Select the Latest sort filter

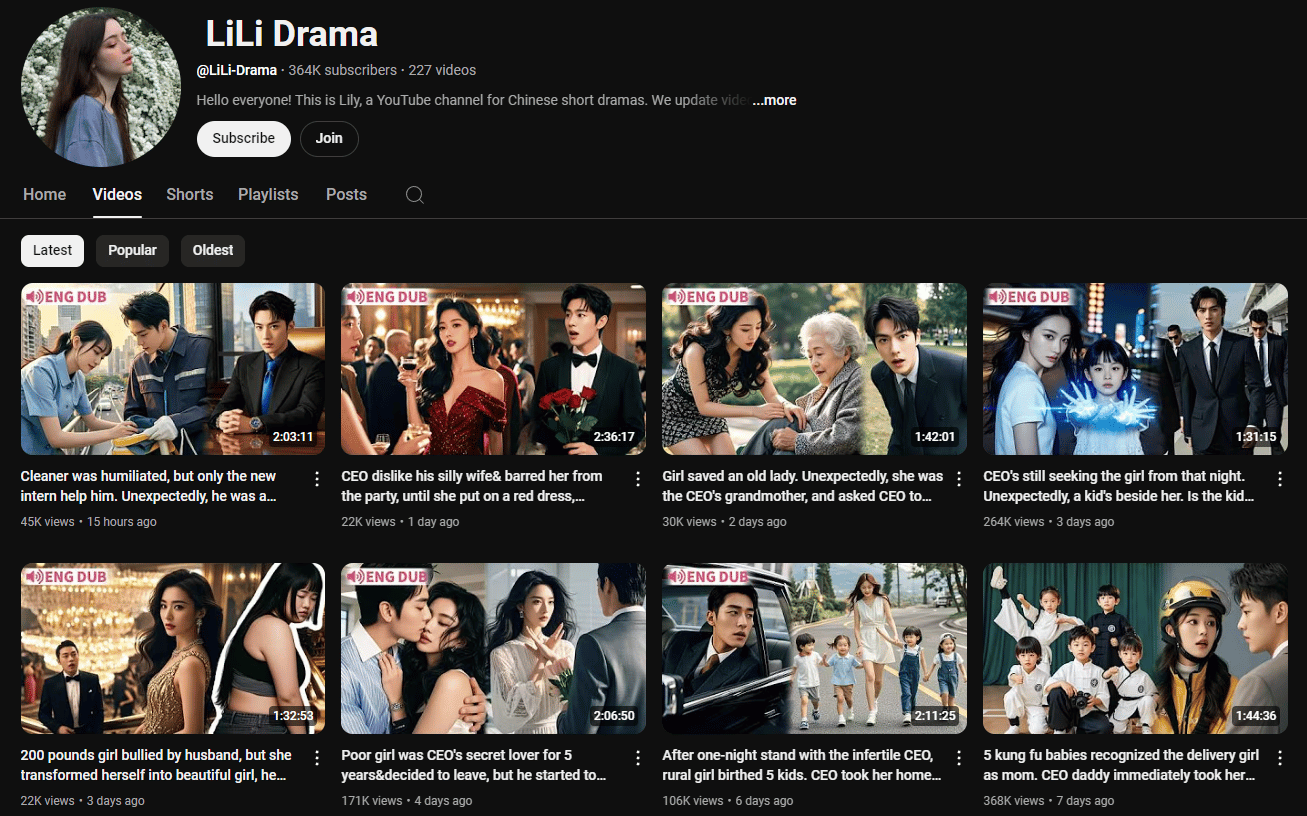pos(52,250)
